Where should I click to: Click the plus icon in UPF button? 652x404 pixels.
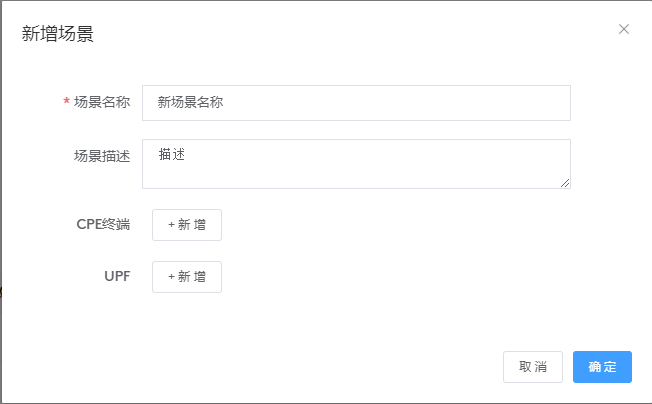(171, 277)
